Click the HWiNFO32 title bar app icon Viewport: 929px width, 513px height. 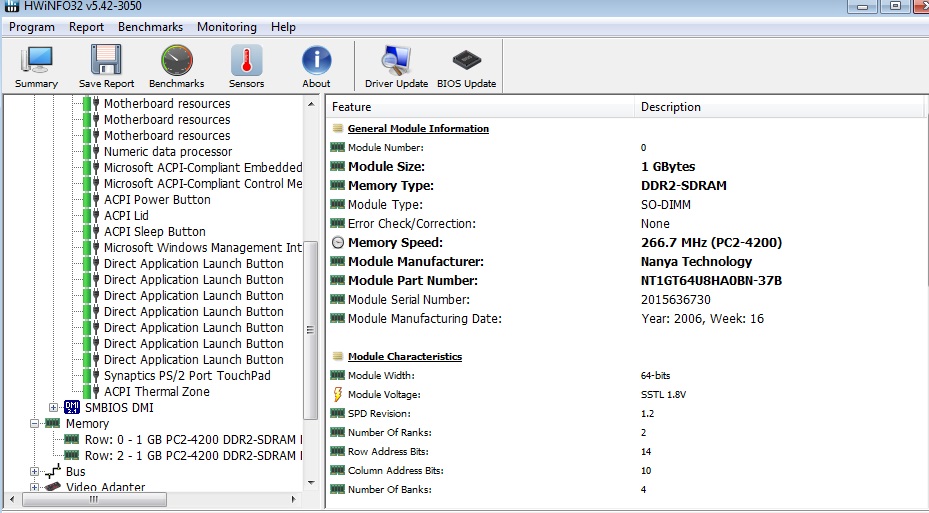coord(11,6)
